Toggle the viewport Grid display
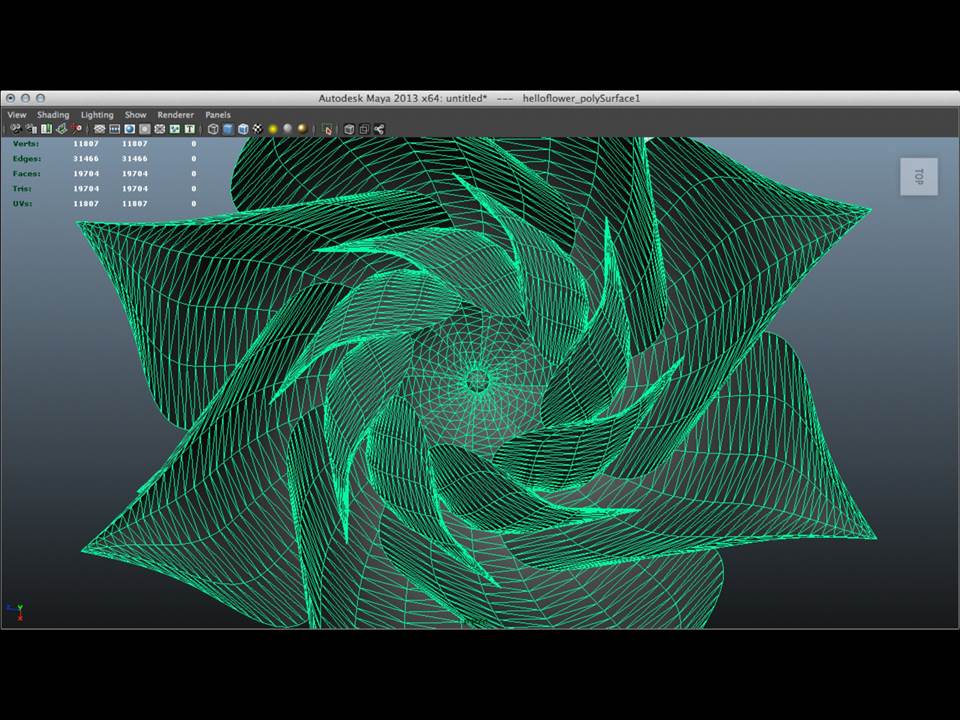Screen dimensions: 960x720 tap(99, 129)
